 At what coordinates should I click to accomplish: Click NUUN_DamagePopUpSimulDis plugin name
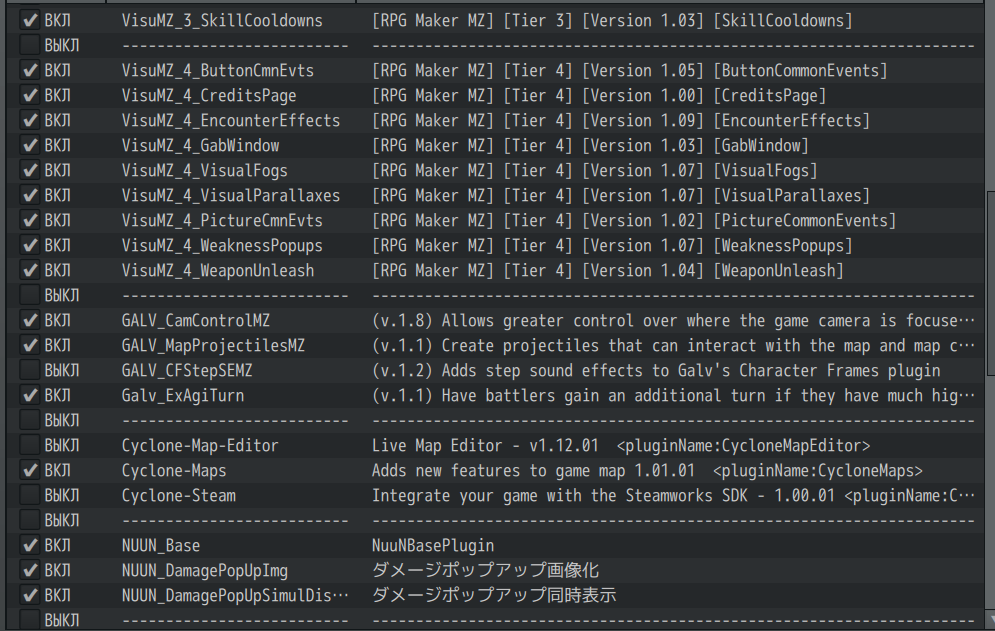[x=235, y=595]
